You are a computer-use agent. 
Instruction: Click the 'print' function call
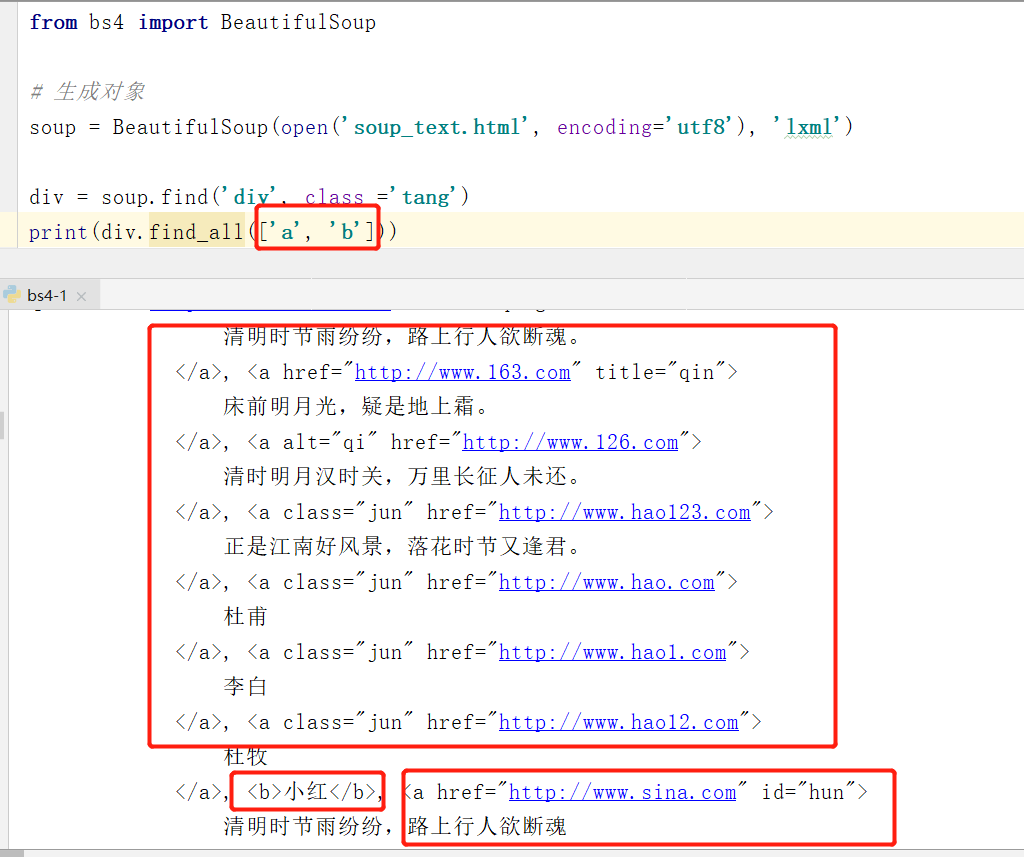[57, 232]
